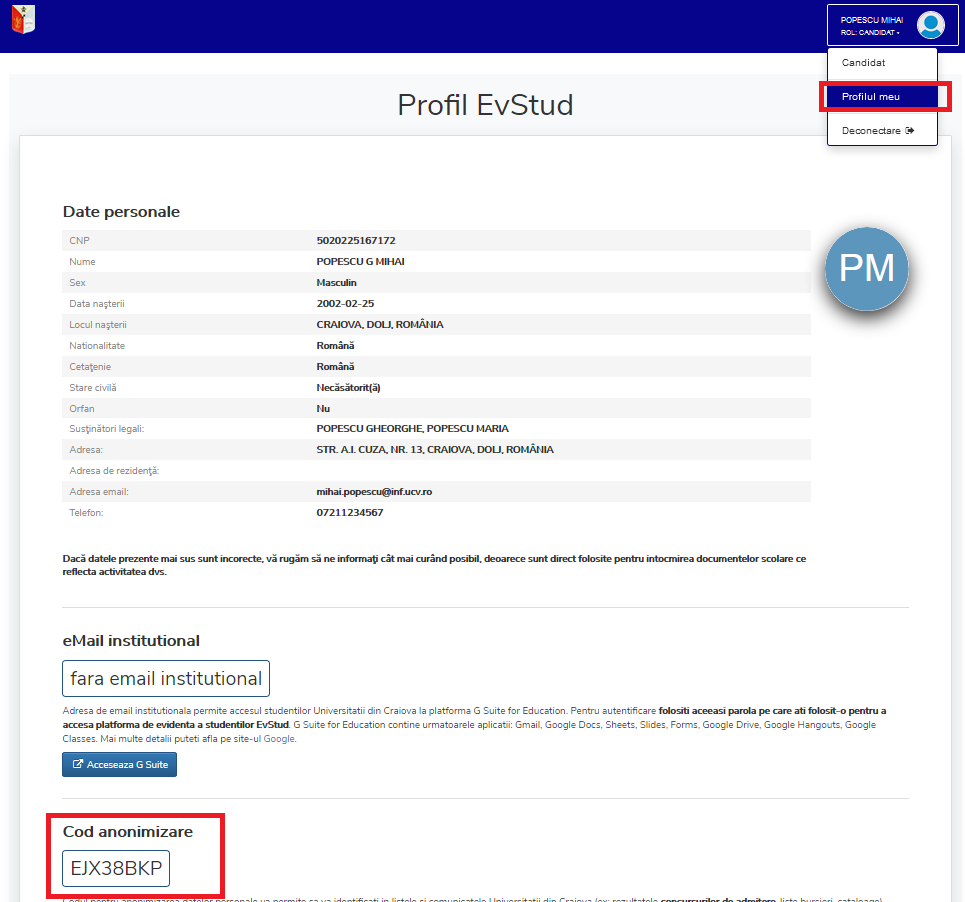Click the caret next to ROL: CANDIDAT
The width and height of the screenshot is (965, 902).
click(x=898, y=33)
